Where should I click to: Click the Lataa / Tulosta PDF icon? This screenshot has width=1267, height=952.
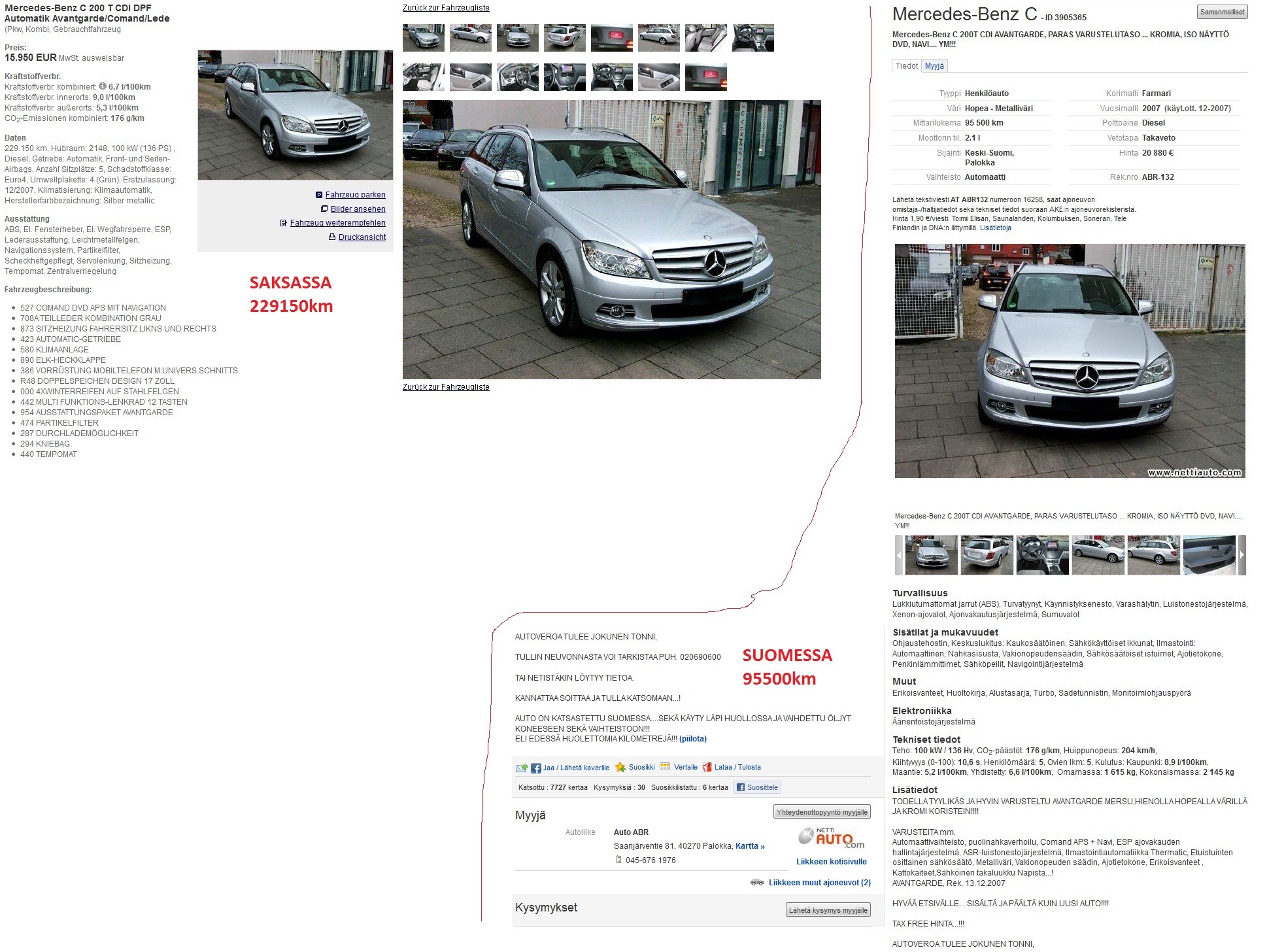(707, 768)
